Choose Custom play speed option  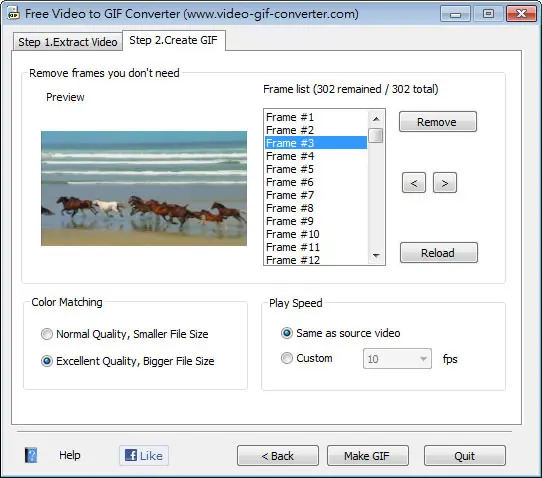click(x=287, y=358)
